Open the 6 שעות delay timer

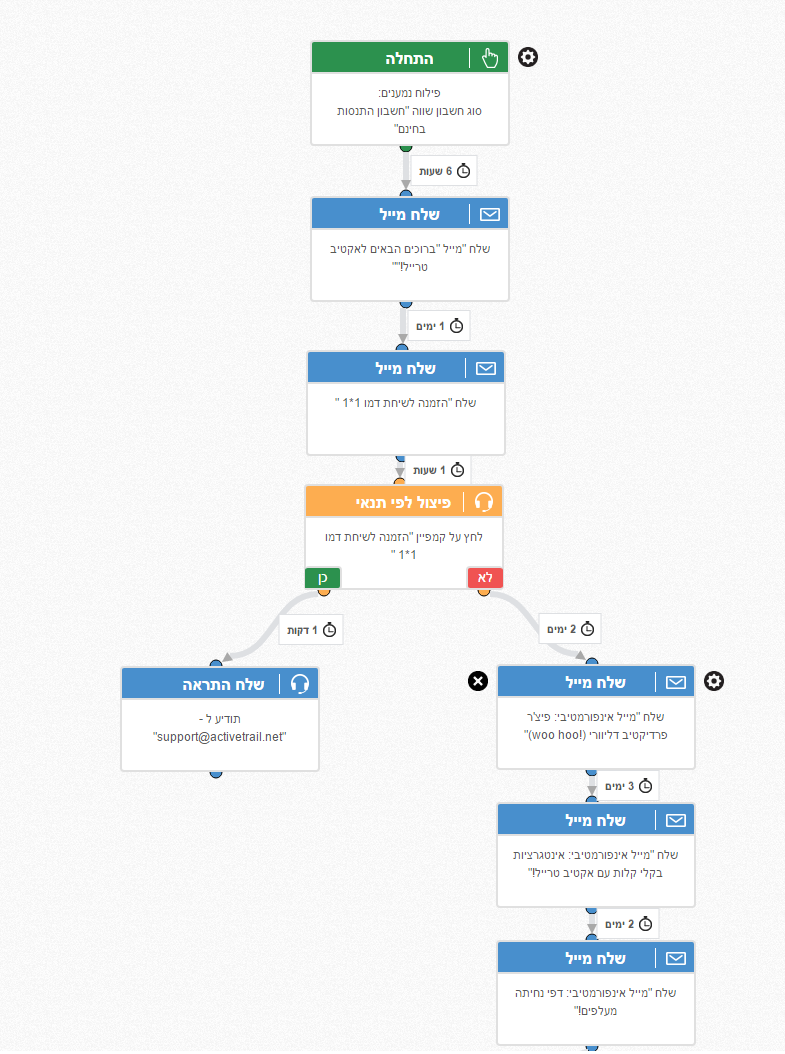(444, 171)
